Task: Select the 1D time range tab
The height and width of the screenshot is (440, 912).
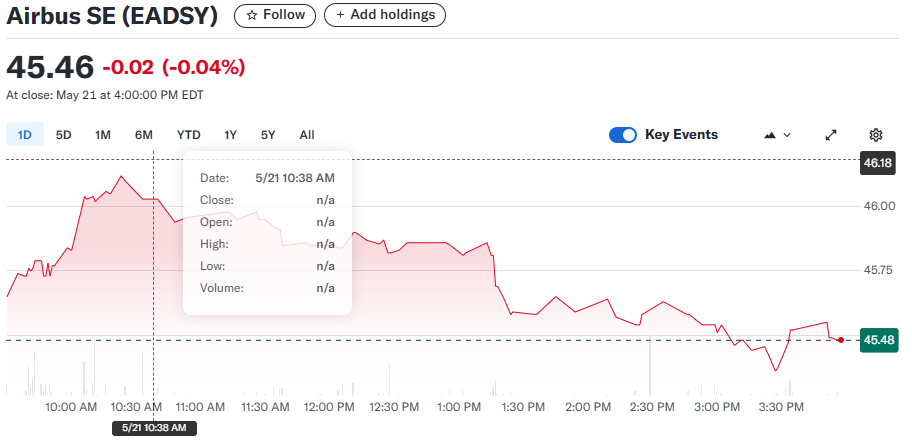Action: click(24, 135)
